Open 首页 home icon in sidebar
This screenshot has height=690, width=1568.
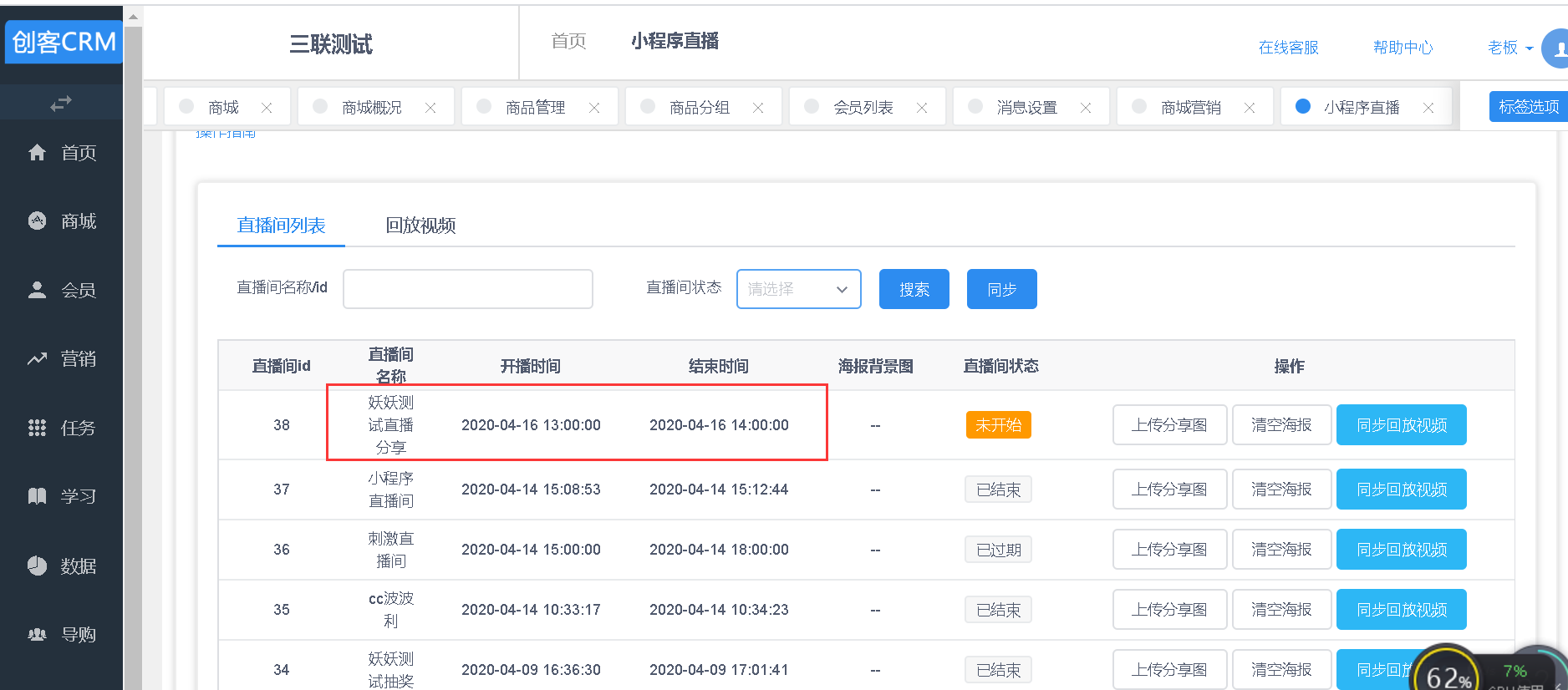click(37, 152)
